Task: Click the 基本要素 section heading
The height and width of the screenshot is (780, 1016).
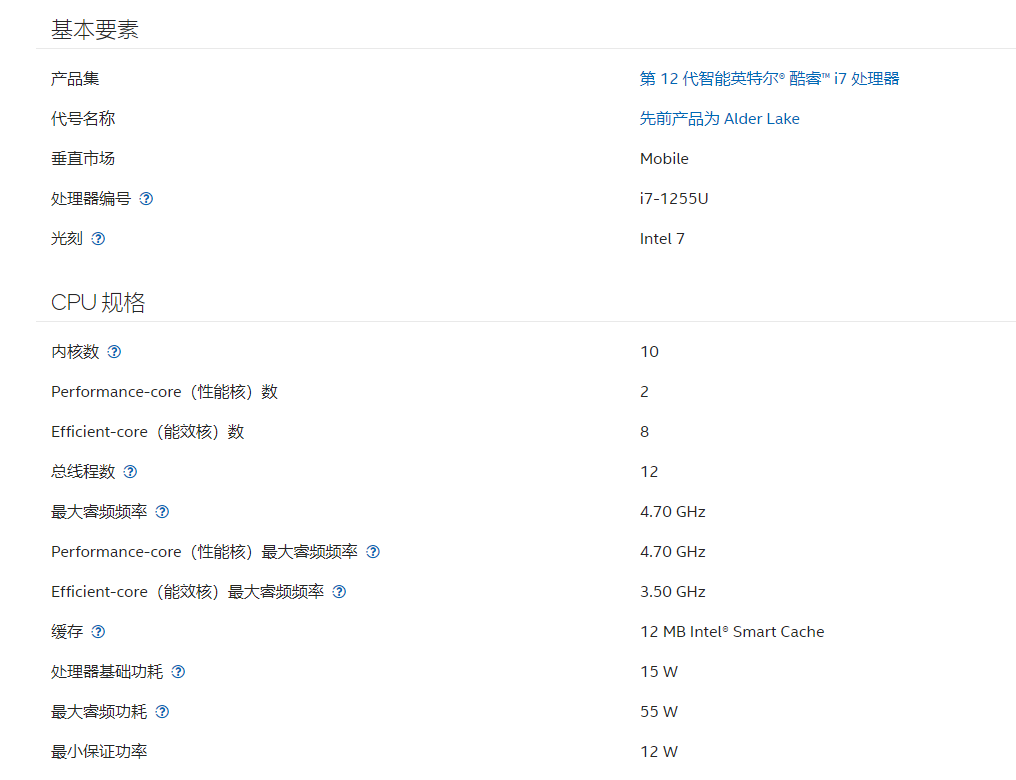Action: pos(95,30)
